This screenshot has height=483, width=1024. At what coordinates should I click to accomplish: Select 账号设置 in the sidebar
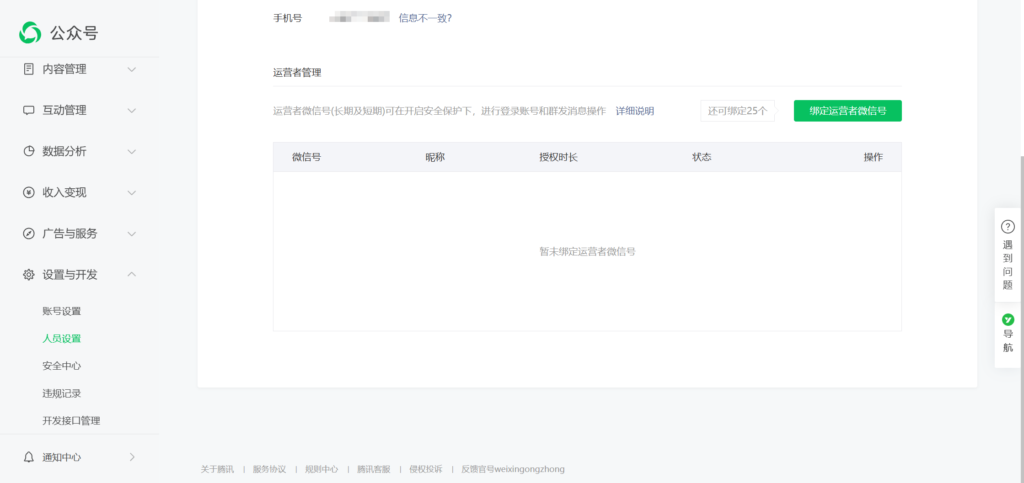(x=62, y=311)
